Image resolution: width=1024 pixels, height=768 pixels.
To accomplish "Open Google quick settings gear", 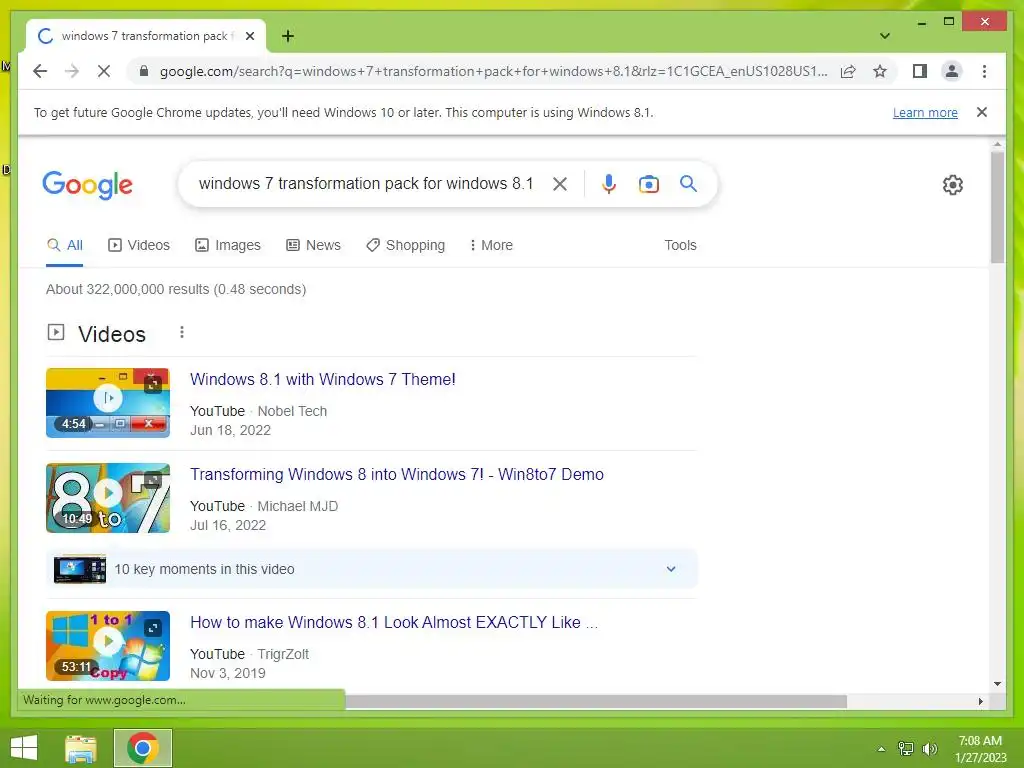I will (953, 185).
